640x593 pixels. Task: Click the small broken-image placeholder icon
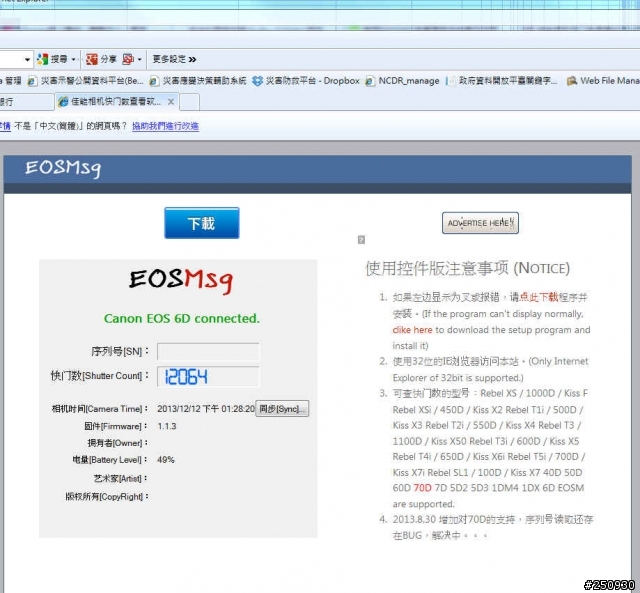click(361, 240)
